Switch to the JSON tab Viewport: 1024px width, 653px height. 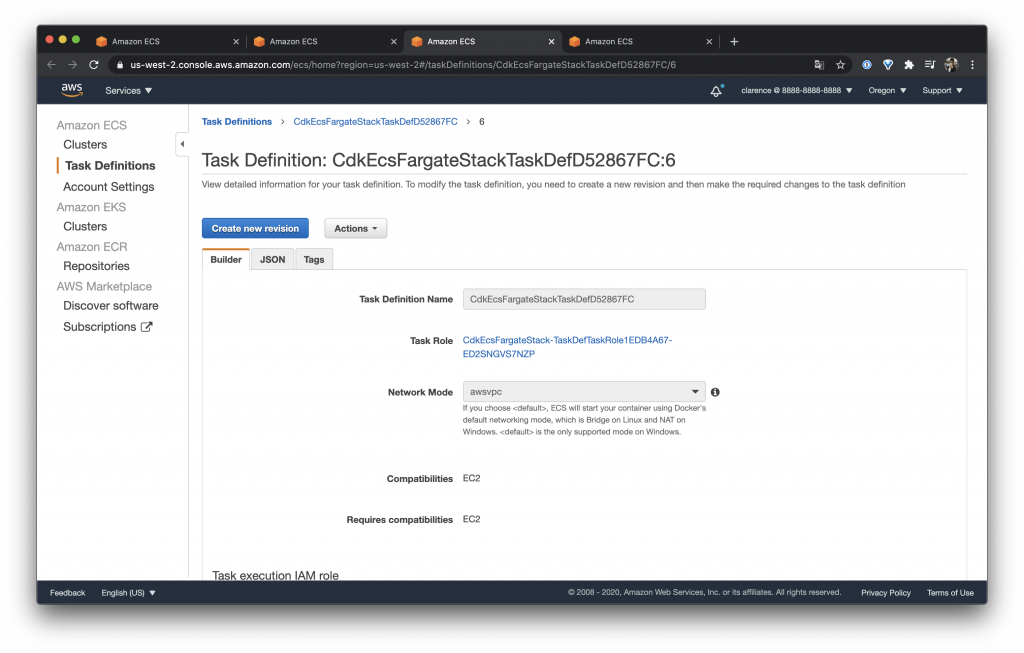pyautogui.click(x=272, y=259)
